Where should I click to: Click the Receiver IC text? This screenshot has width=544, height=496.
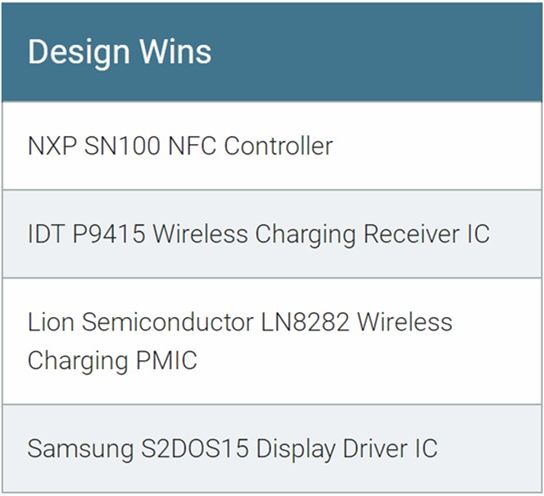click(x=426, y=234)
